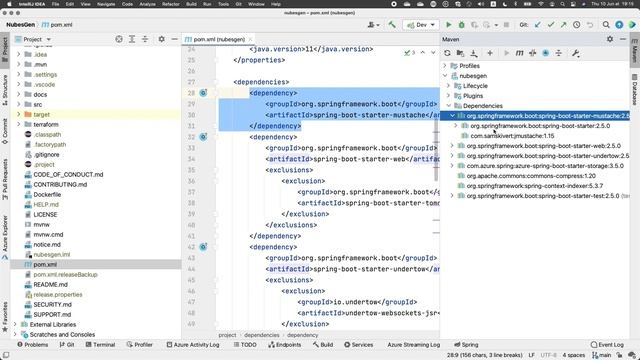Click the main branch in status bar

click(602, 355)
